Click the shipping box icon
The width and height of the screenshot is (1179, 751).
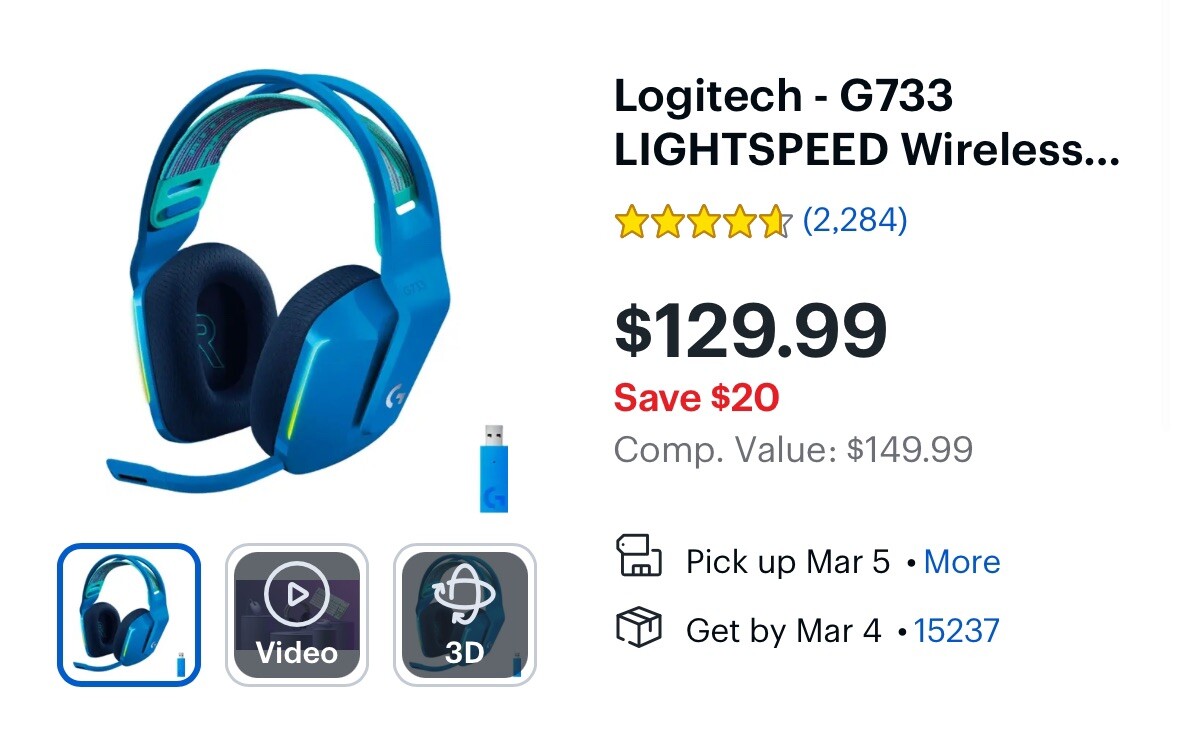tap(638, 628)
